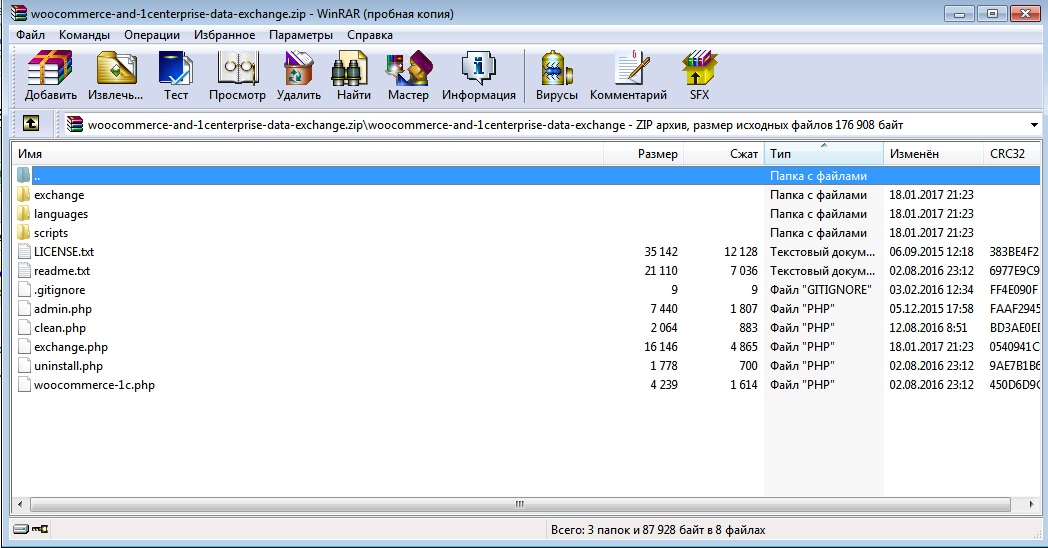The image size is (1048, 548).
Task: Click the key icon in status bar
Action: tap(40, 529)
